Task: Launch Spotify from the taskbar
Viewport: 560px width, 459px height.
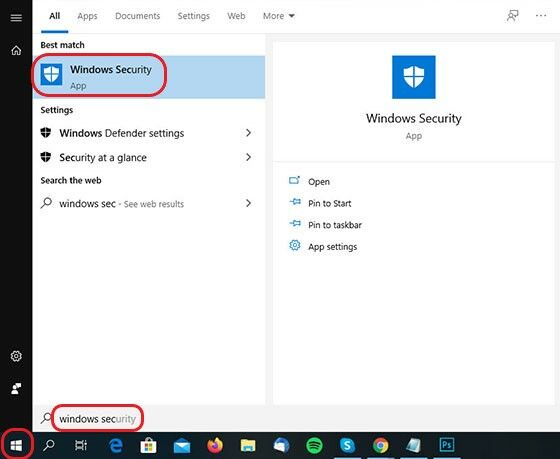Action: pos(314,446)
